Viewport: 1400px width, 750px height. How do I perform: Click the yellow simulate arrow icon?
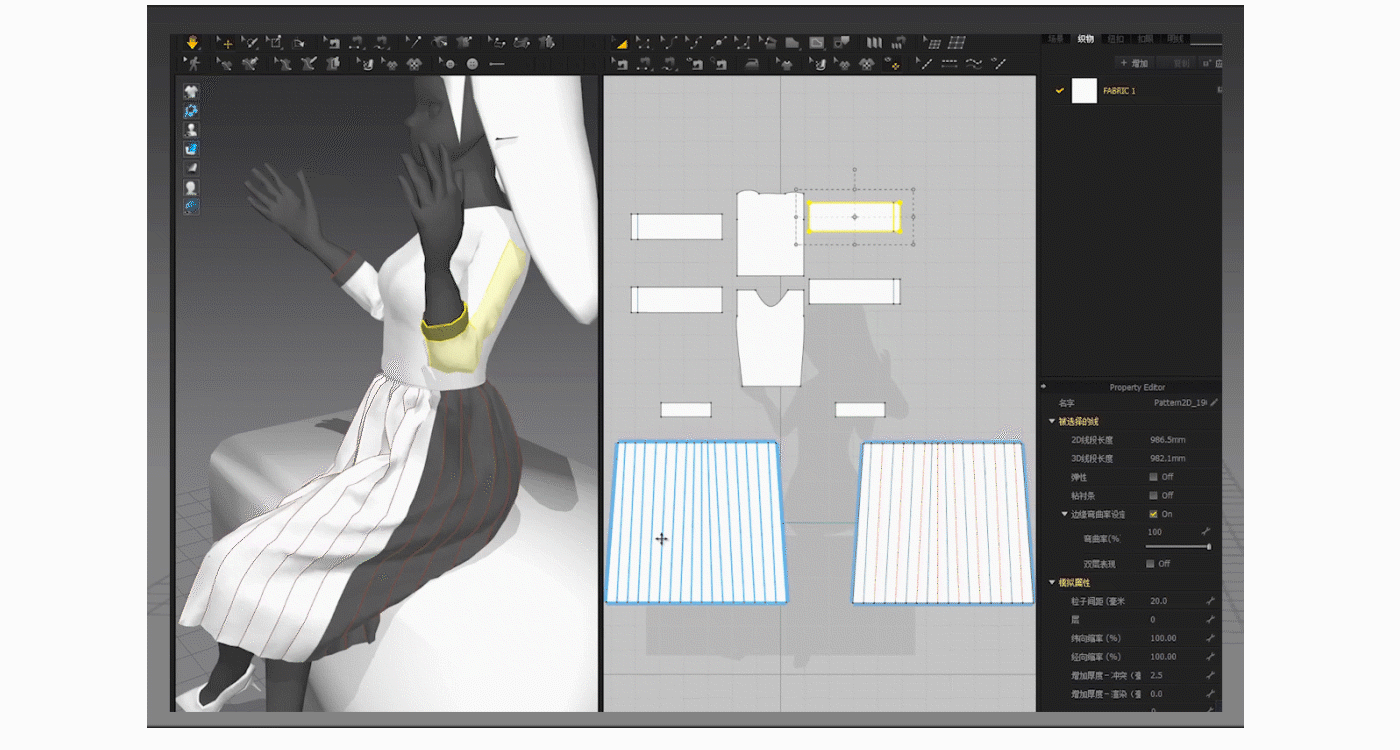(x=193, y=43)
